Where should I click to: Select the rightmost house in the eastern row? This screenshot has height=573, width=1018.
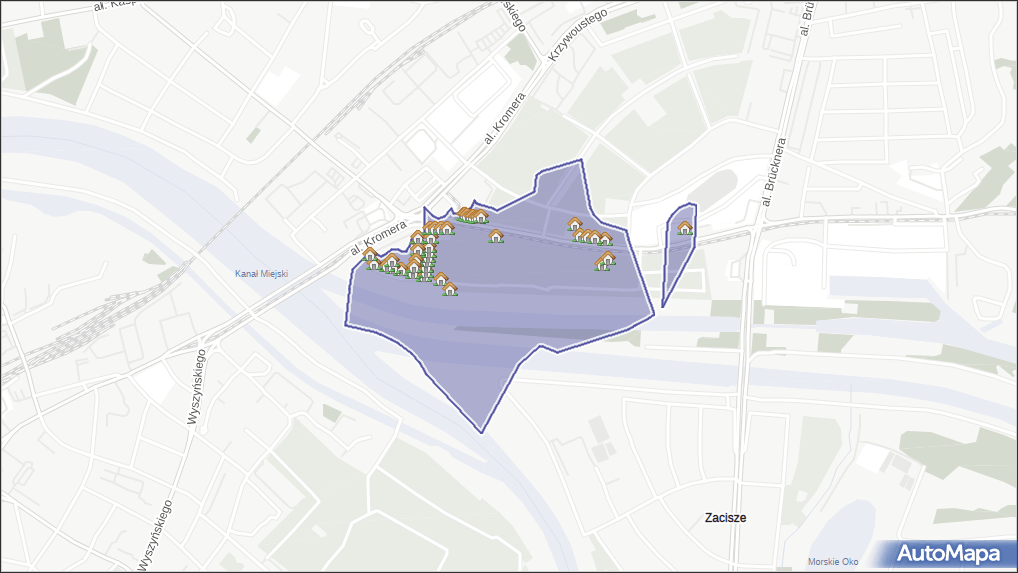click(605, 238)
